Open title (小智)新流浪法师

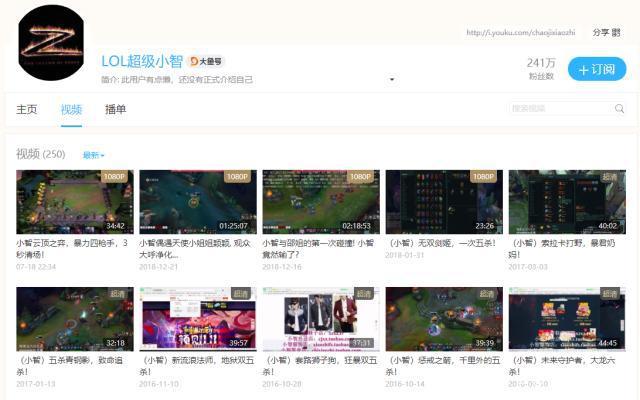(x=197, y=366)
